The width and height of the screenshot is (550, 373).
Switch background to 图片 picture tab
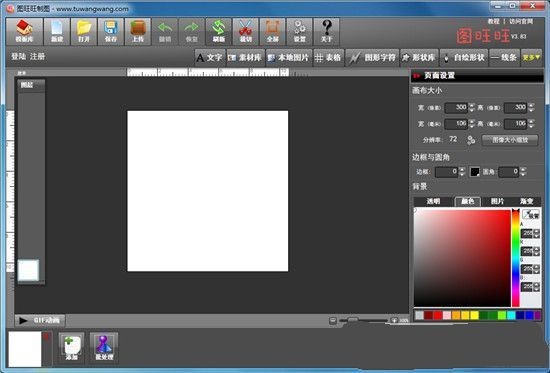coord(497,201)
